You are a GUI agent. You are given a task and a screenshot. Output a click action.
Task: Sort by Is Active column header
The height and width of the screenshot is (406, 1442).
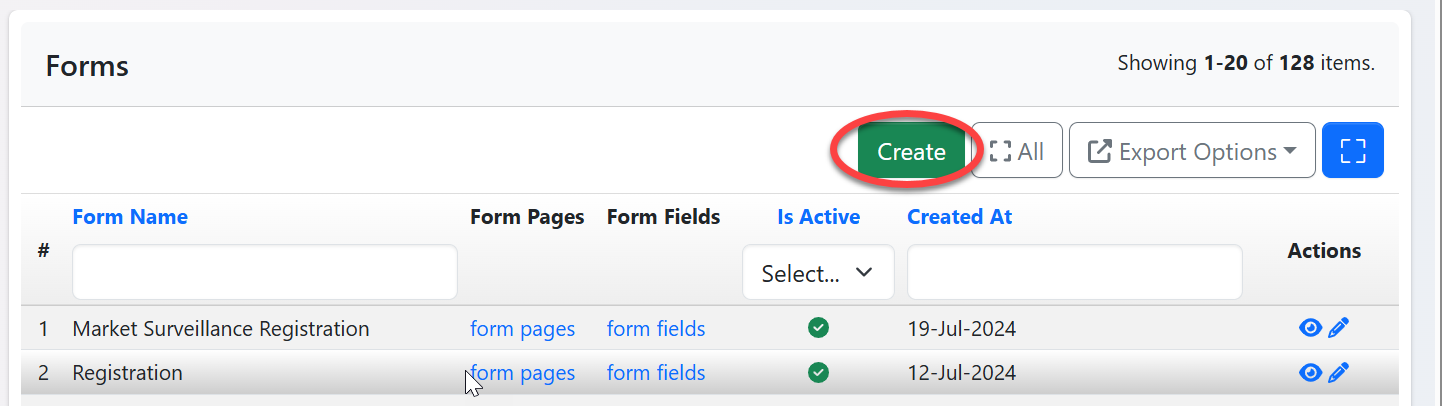[x=818, y=217]
